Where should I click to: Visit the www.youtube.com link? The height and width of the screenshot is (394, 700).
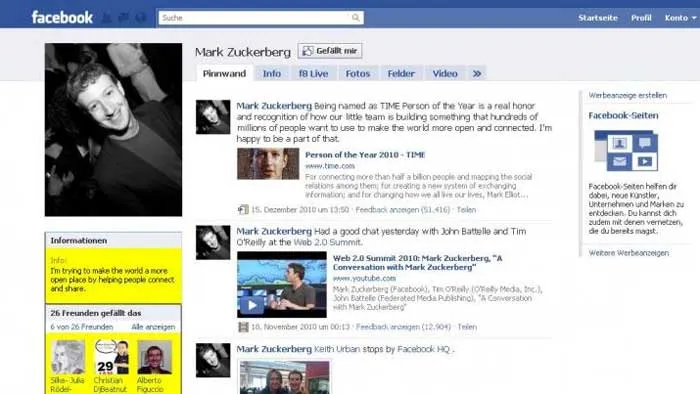(364, 278)
